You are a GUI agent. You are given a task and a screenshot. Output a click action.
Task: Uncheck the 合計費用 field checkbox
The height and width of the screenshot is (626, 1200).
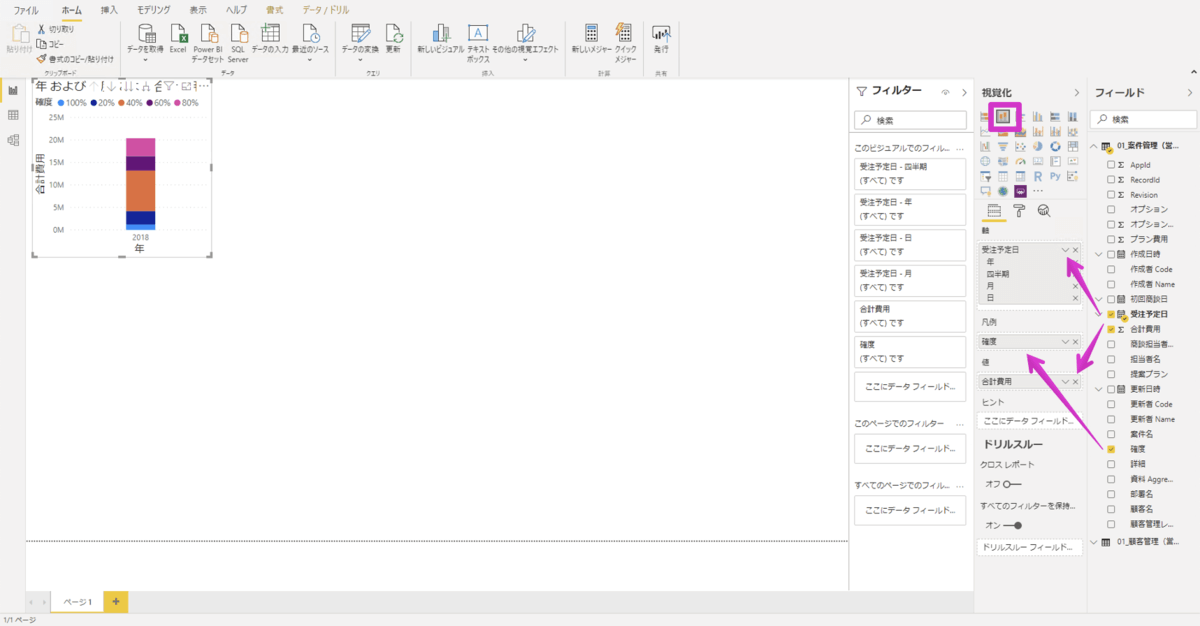1111,329
